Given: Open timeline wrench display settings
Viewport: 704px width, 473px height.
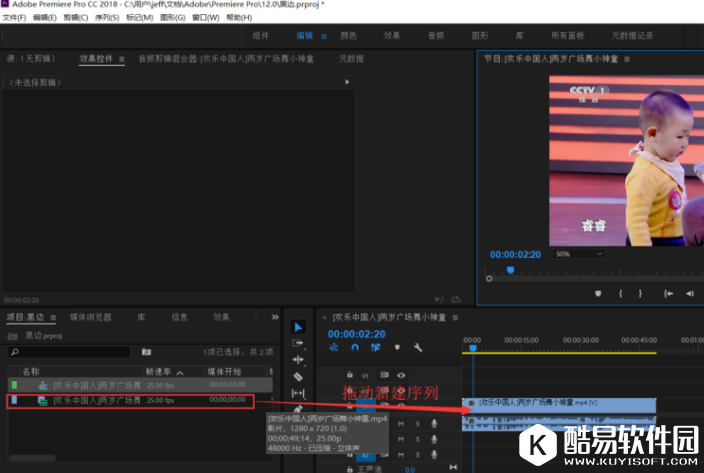Looking at the screenshot, I should (418, 348).
